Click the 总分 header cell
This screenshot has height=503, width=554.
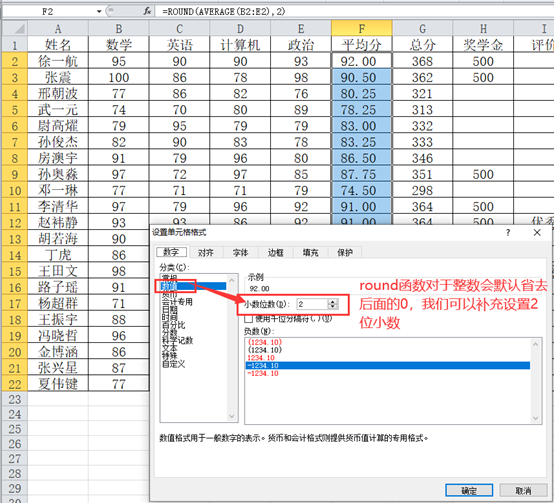click(422, 45)
